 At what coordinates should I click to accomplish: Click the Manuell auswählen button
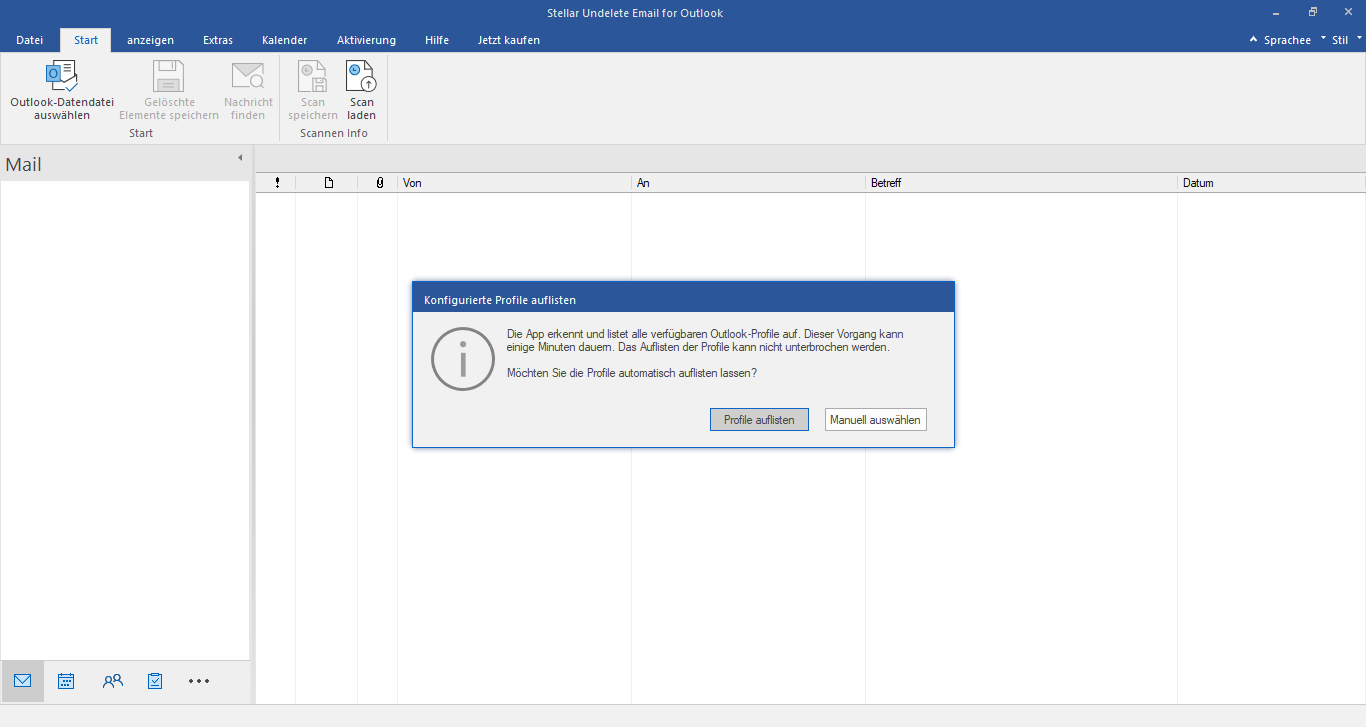tap(875, 420)
